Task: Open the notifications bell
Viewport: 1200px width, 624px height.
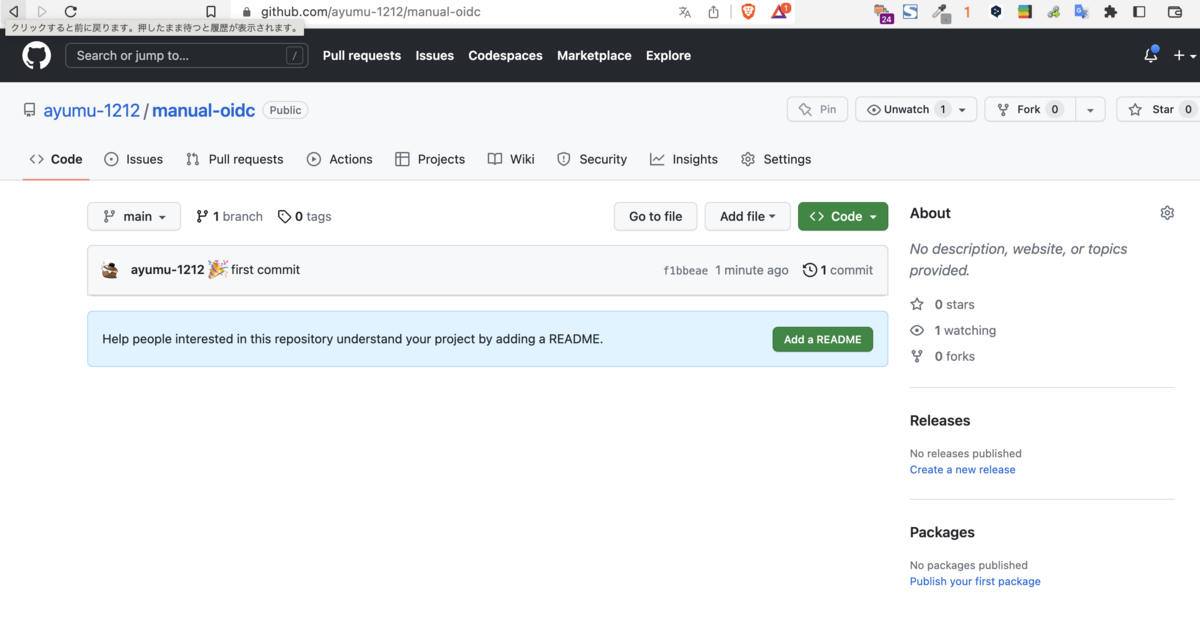Action: click(1149, 56)
